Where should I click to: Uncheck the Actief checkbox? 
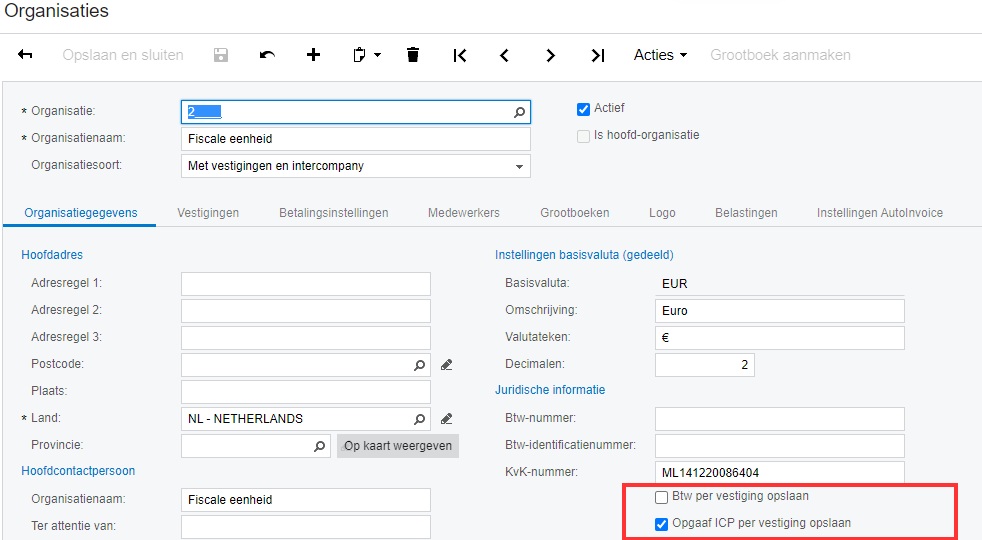coord(583,109)
